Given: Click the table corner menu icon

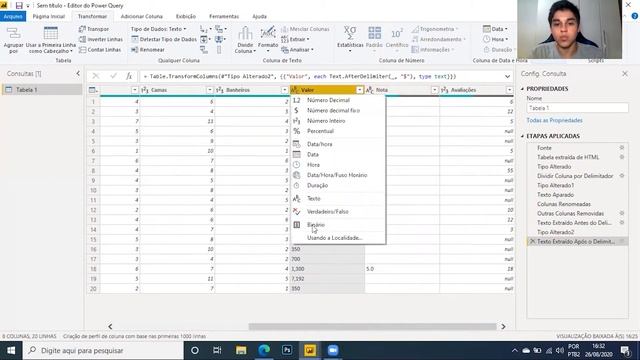Looking at the screenshot, I should pos(93,90).
